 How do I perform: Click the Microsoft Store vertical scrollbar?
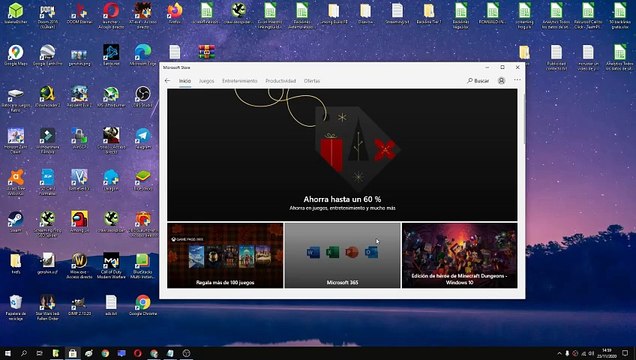523,118
